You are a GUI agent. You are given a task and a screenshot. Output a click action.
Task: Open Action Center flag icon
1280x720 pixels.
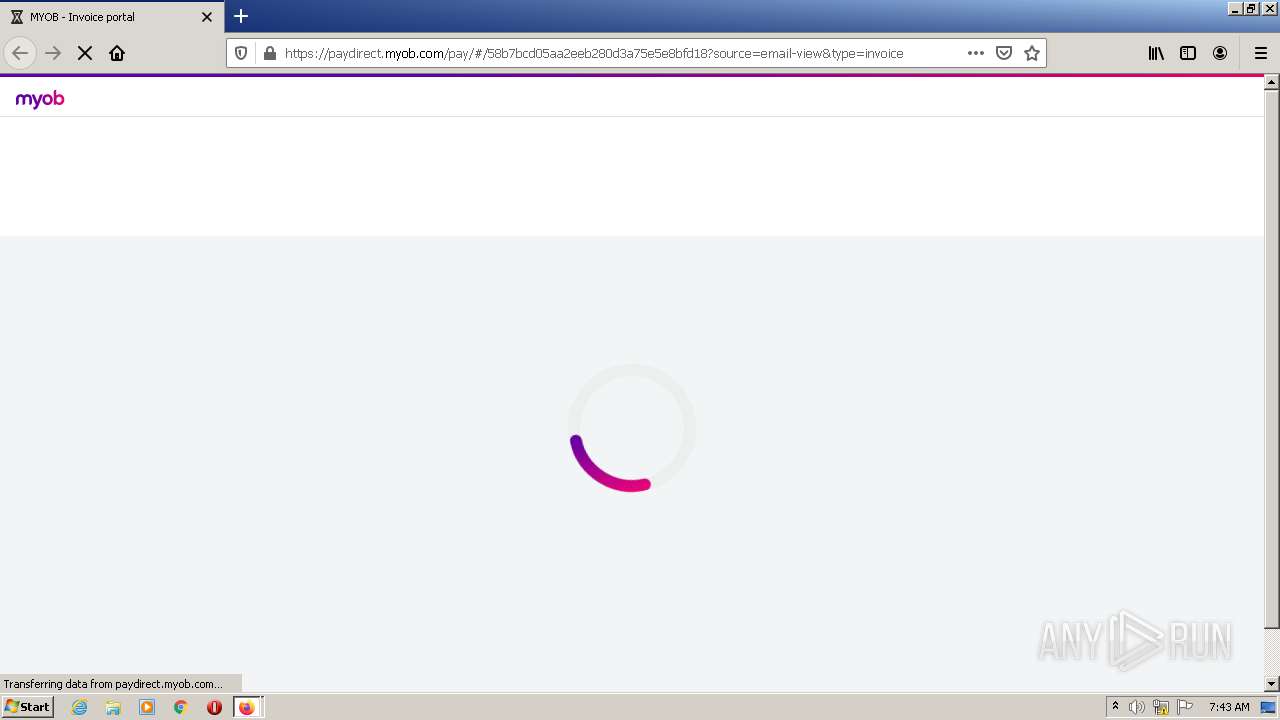click(x=1185, y=707)
